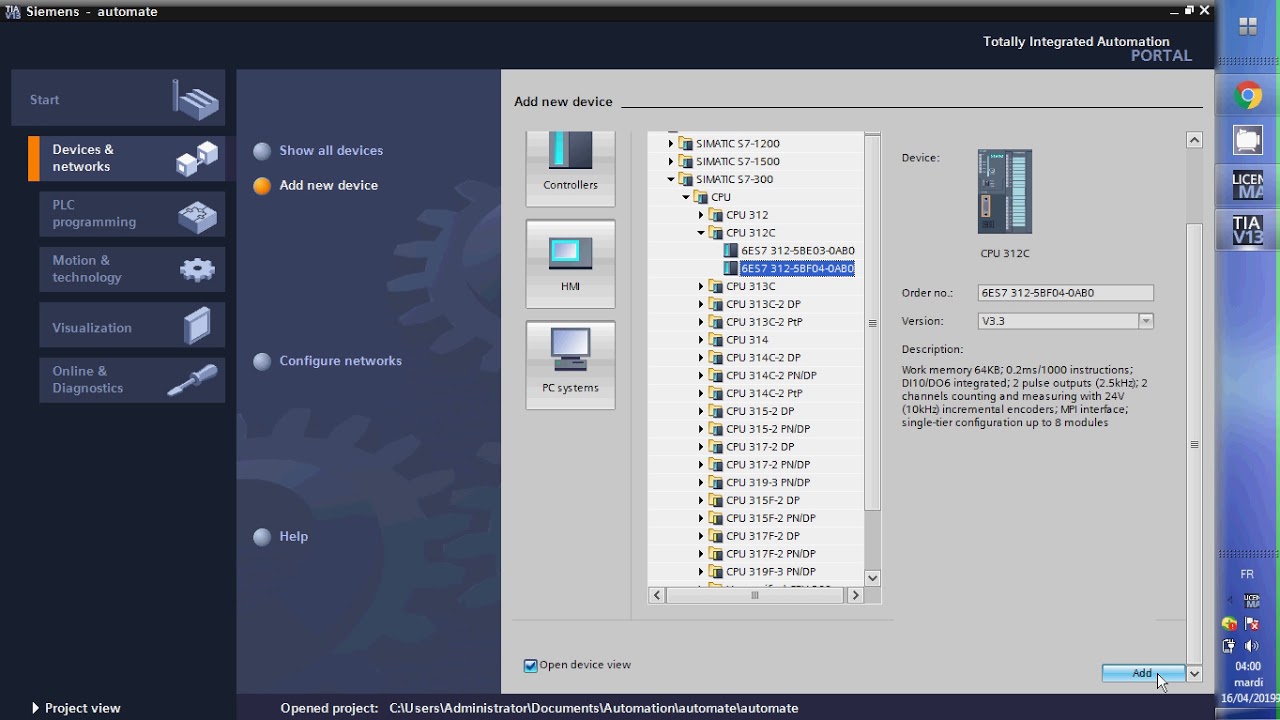Open the Start portal
This screenshot has height=720, width=1280.
tap(118, 99)
